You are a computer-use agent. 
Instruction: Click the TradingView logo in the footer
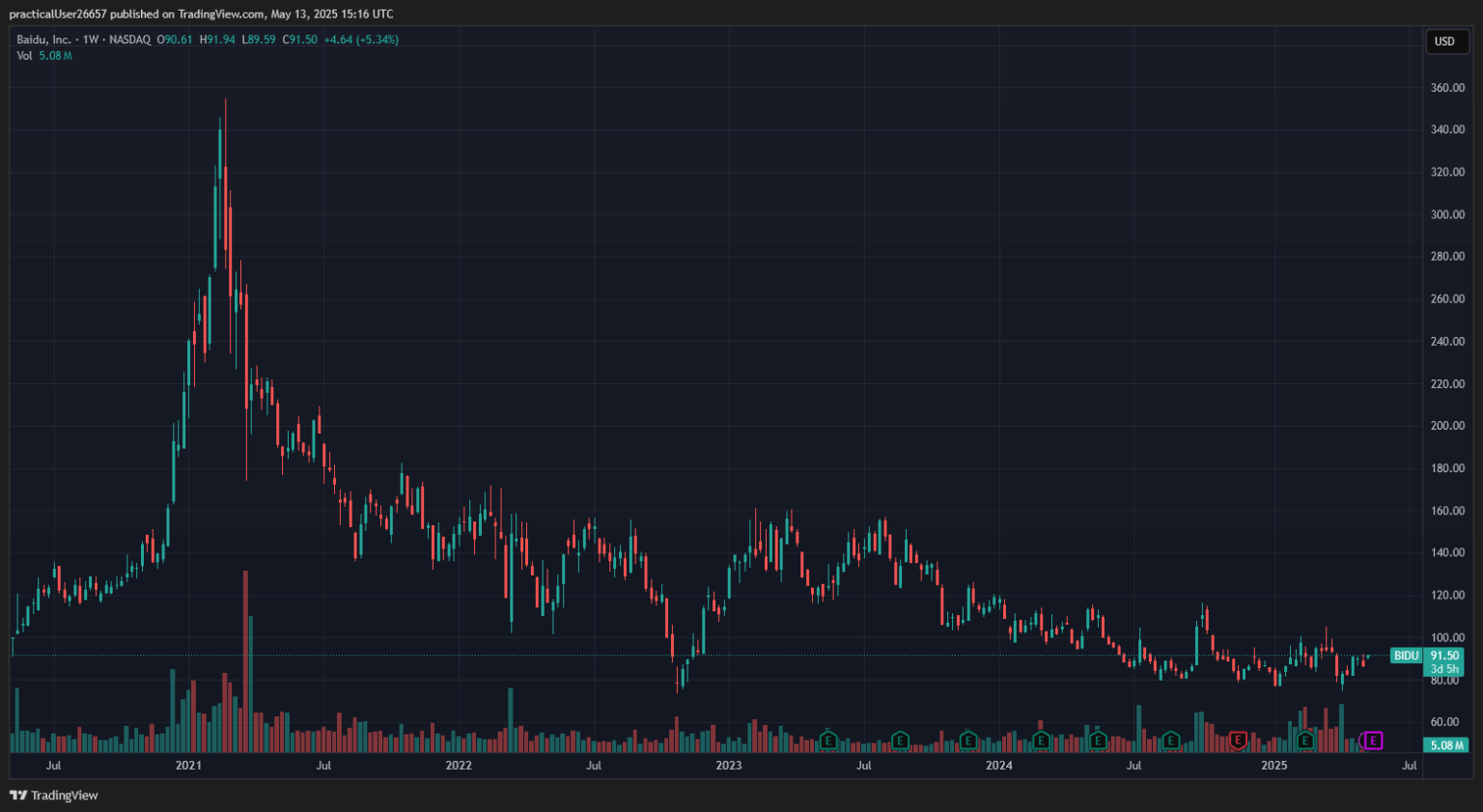pyautogui.click(x=54, y=796)
